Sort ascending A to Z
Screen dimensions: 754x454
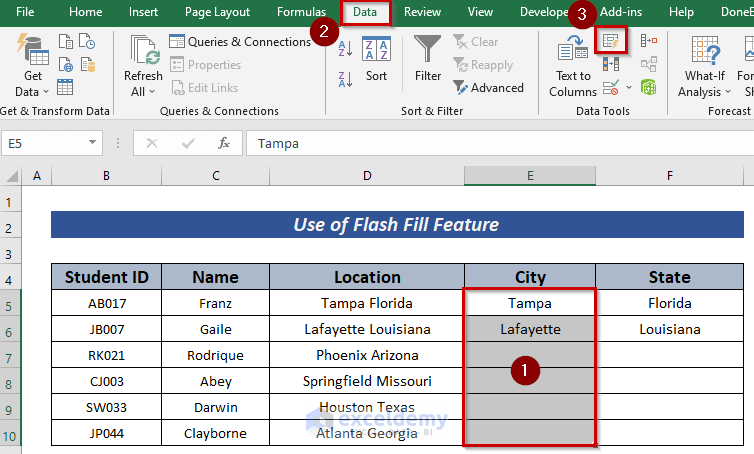point(343,51)
